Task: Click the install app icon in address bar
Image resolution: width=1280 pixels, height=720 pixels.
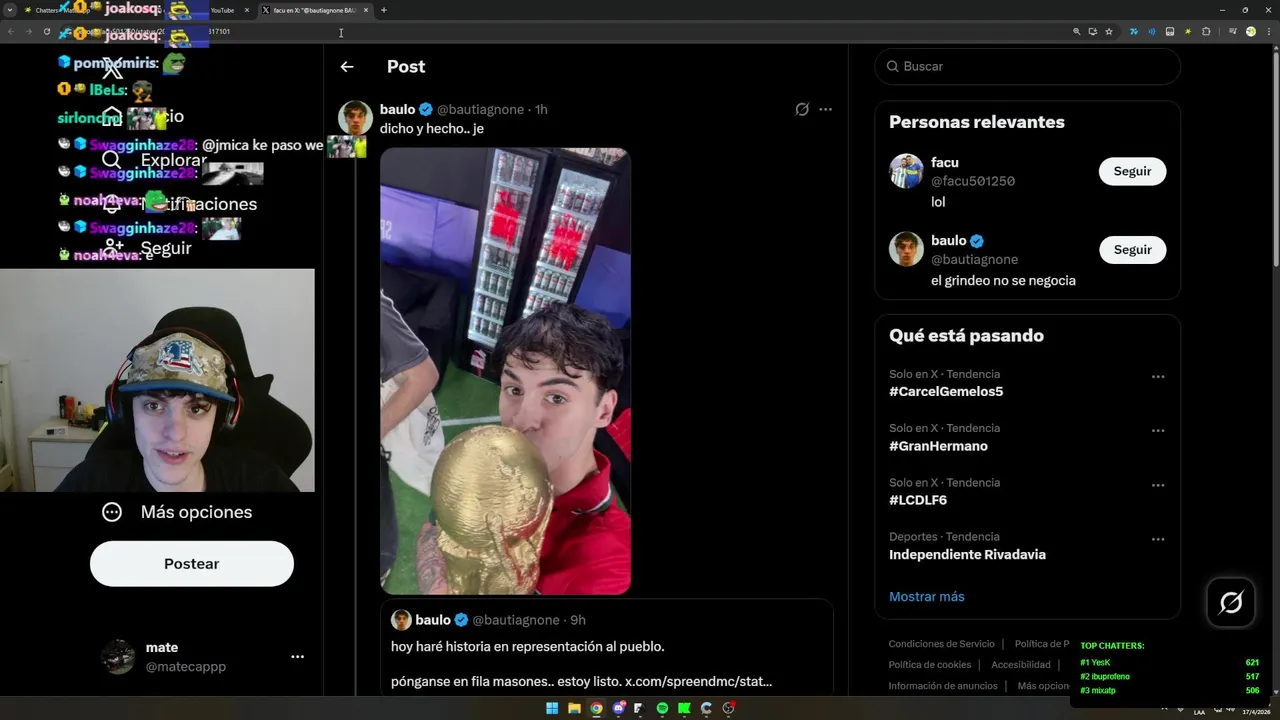Action: click(1093, 32)
